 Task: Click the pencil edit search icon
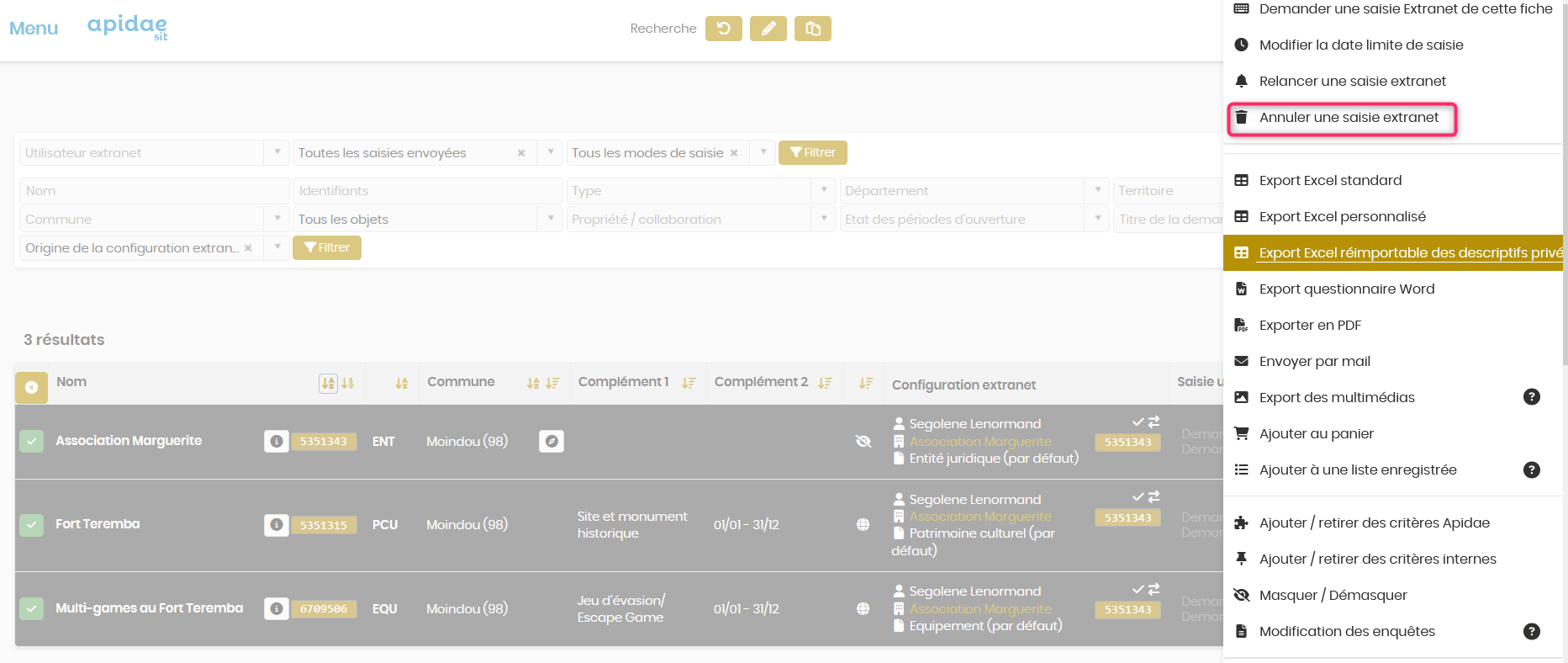(768, 29)
